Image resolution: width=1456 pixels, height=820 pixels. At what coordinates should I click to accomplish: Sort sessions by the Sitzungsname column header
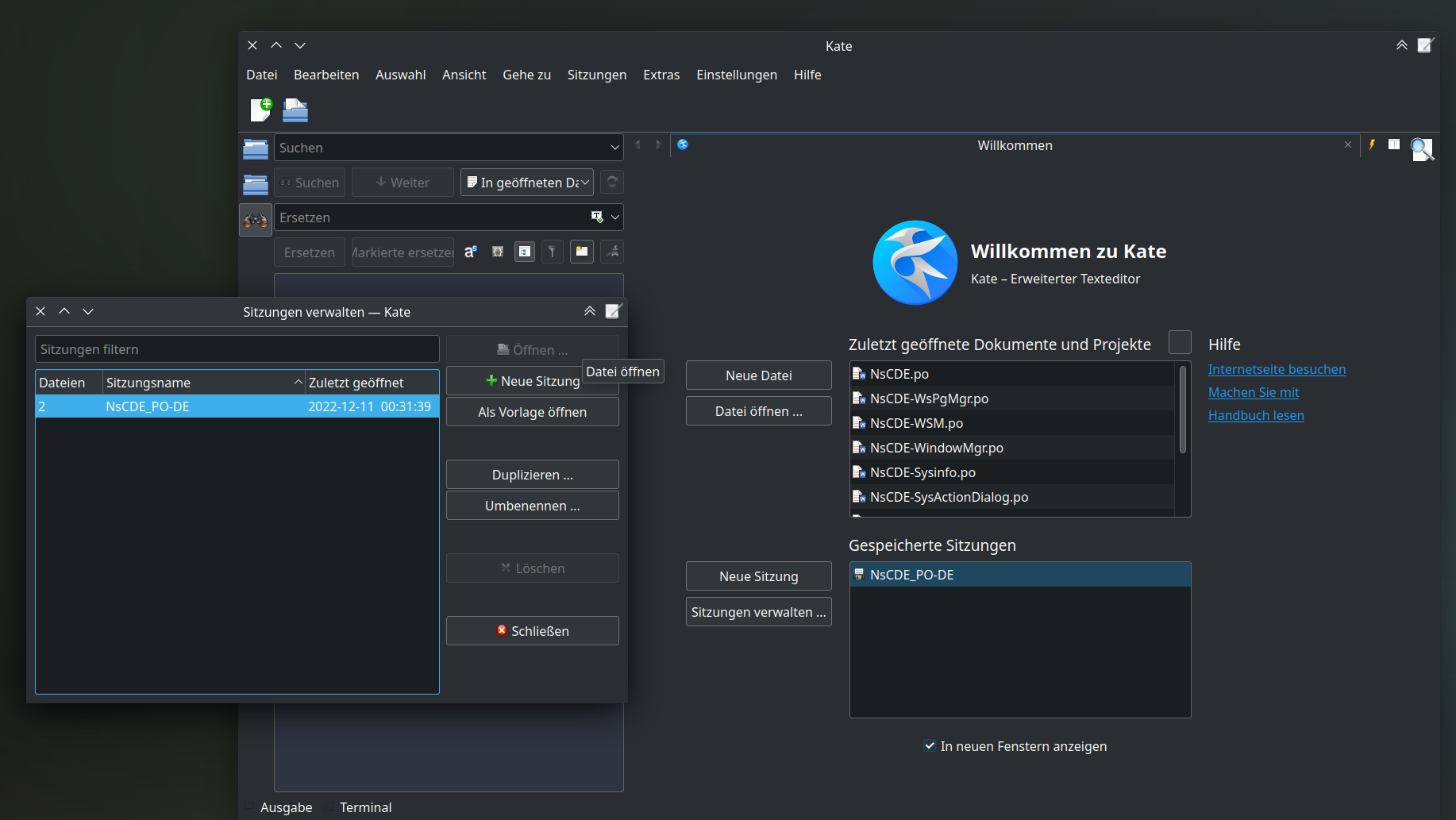click(204, 383)
